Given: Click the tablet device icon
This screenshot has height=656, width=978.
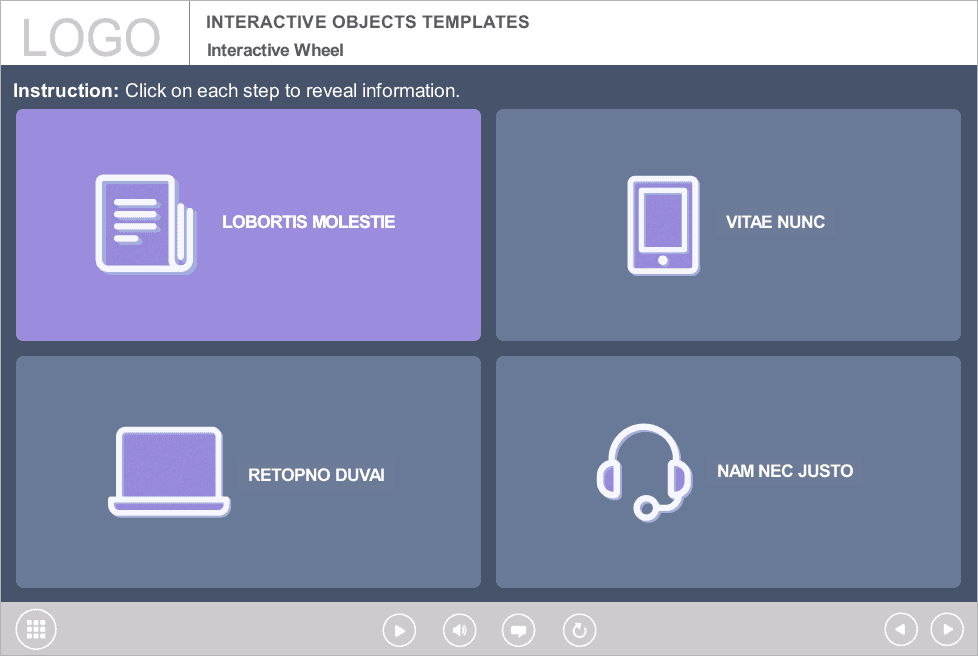Looking at the screenshot, I should click(663, 225).
